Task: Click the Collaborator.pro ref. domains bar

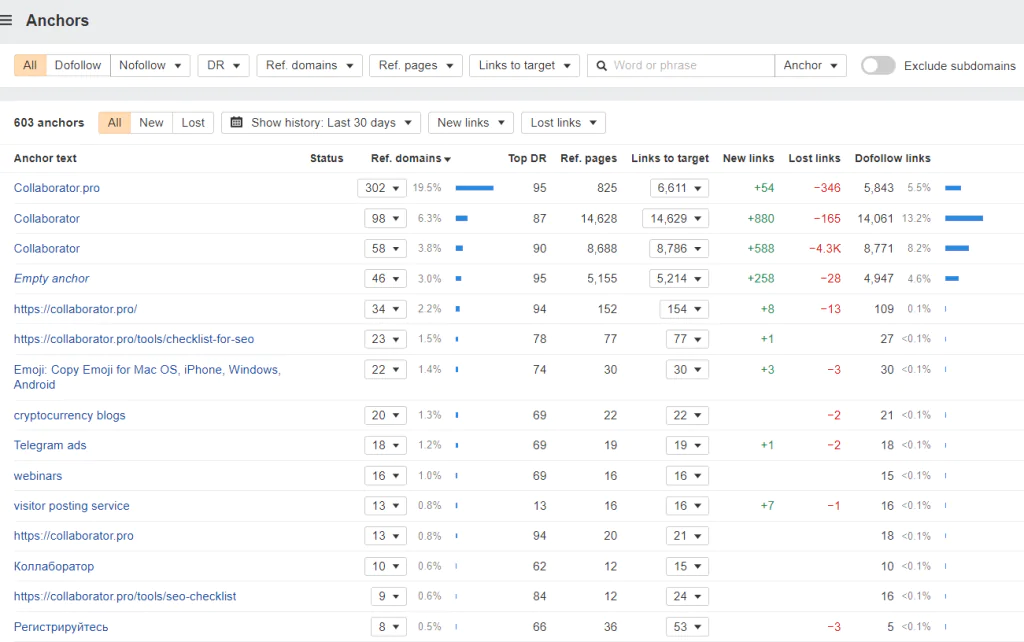Action: pyautogui.click(x=474, y=188)
